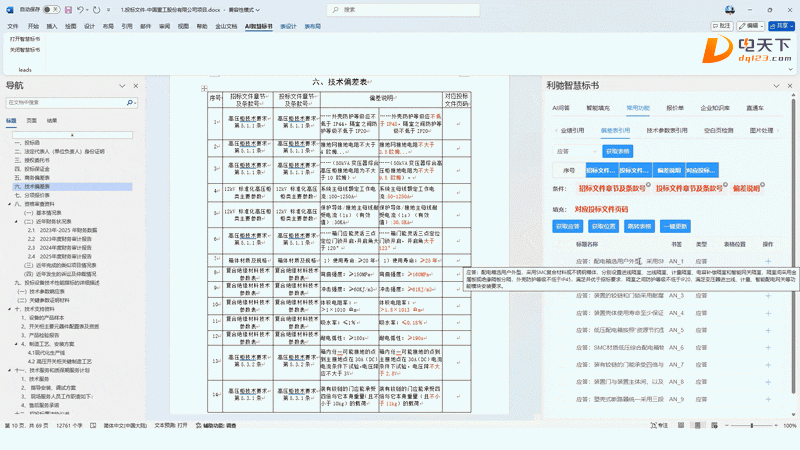Click jump-to-top bar in navigation list
800x450 pixels.
tap(72, 135)
